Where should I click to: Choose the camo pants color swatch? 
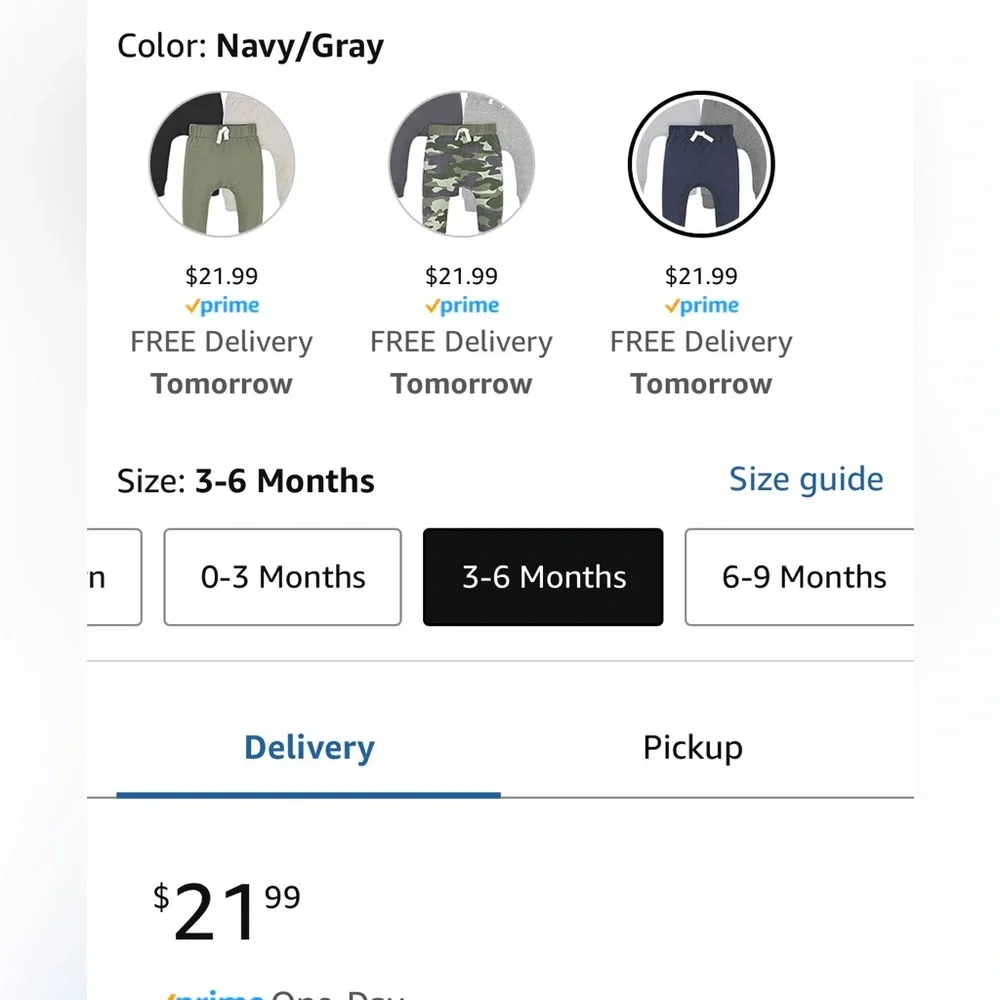point(461,165)
